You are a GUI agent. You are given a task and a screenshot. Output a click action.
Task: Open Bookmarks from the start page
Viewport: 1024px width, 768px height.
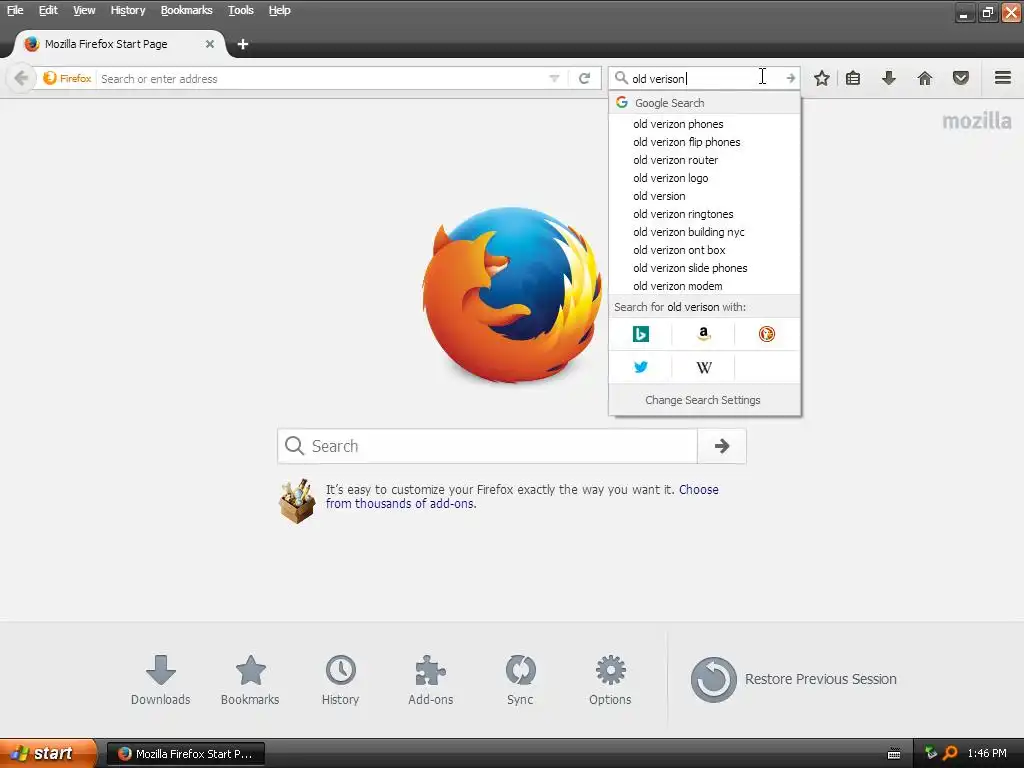tap(250, 680)
